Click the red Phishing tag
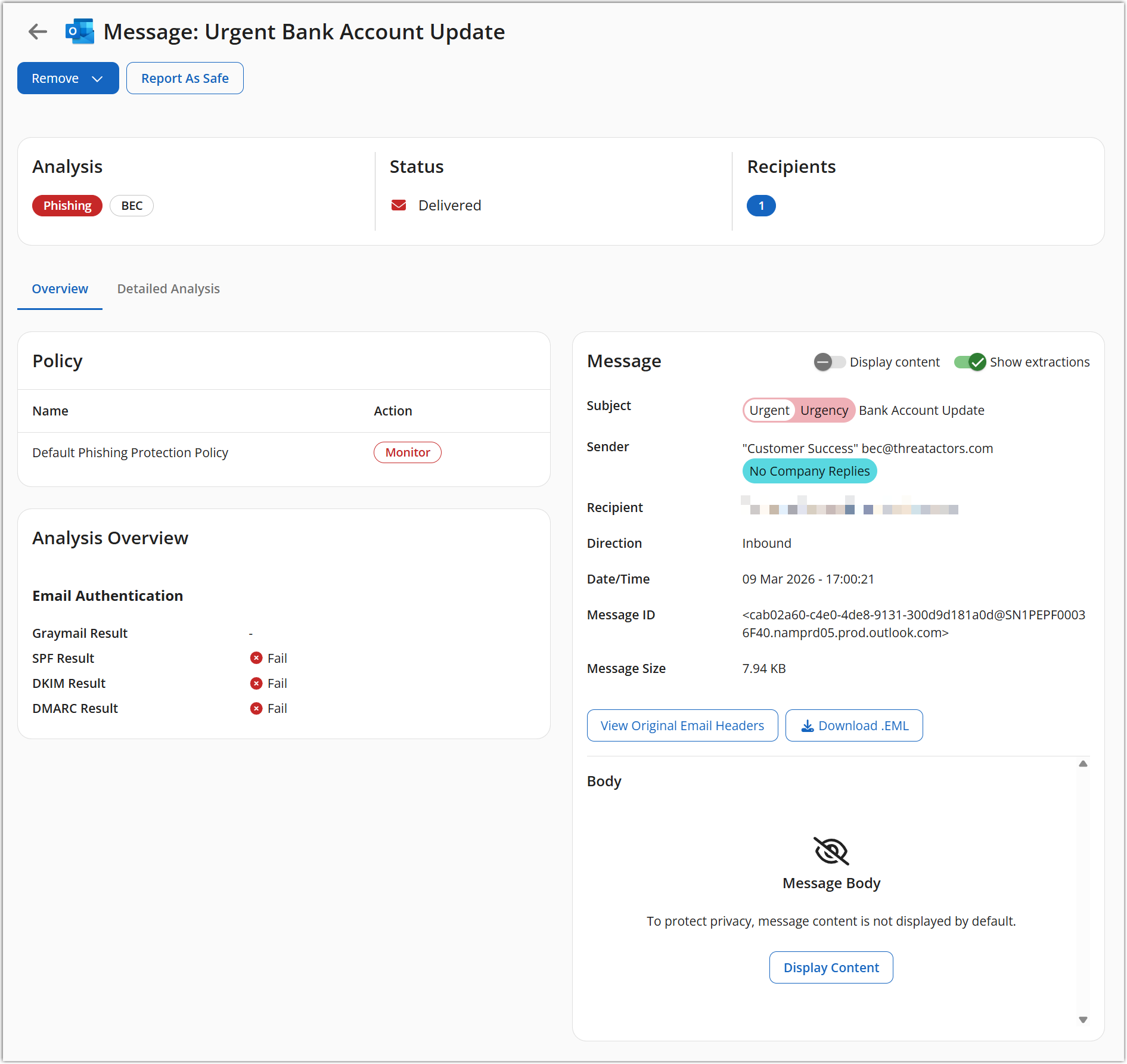 point(67,206)
